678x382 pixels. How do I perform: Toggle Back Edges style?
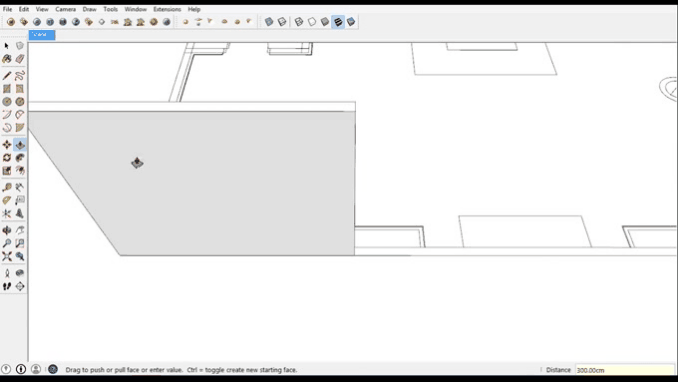282,22
